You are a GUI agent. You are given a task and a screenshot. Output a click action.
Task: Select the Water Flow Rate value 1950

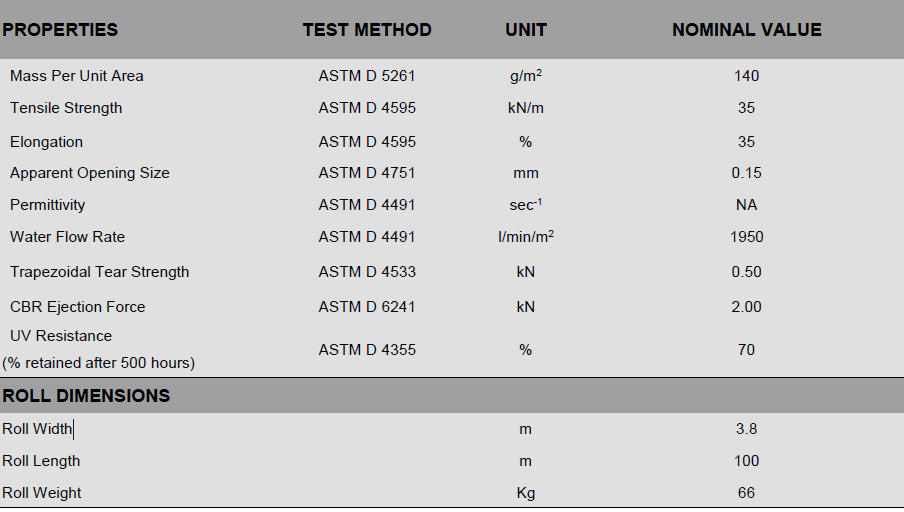click(x=746, y=237)
